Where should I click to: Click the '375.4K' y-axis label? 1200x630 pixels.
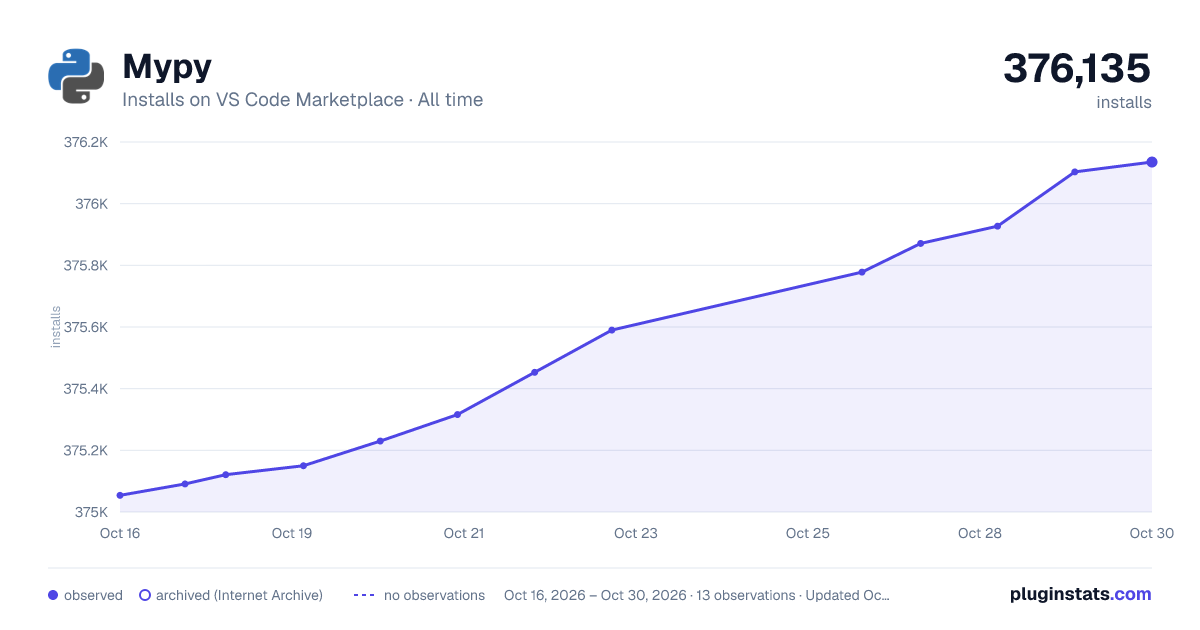tap(85, 389)
